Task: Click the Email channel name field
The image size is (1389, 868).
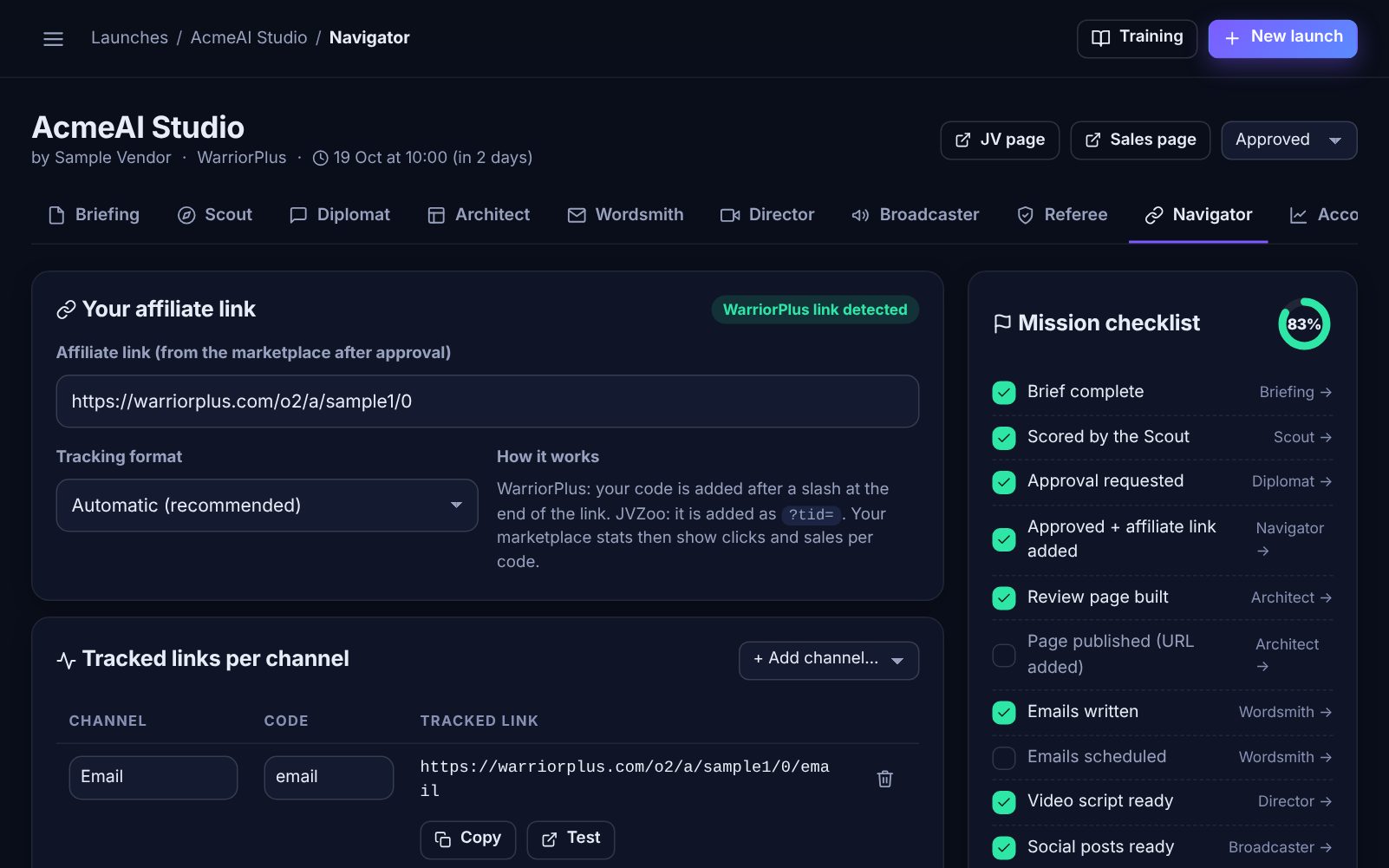Action: tap(153, 778)
